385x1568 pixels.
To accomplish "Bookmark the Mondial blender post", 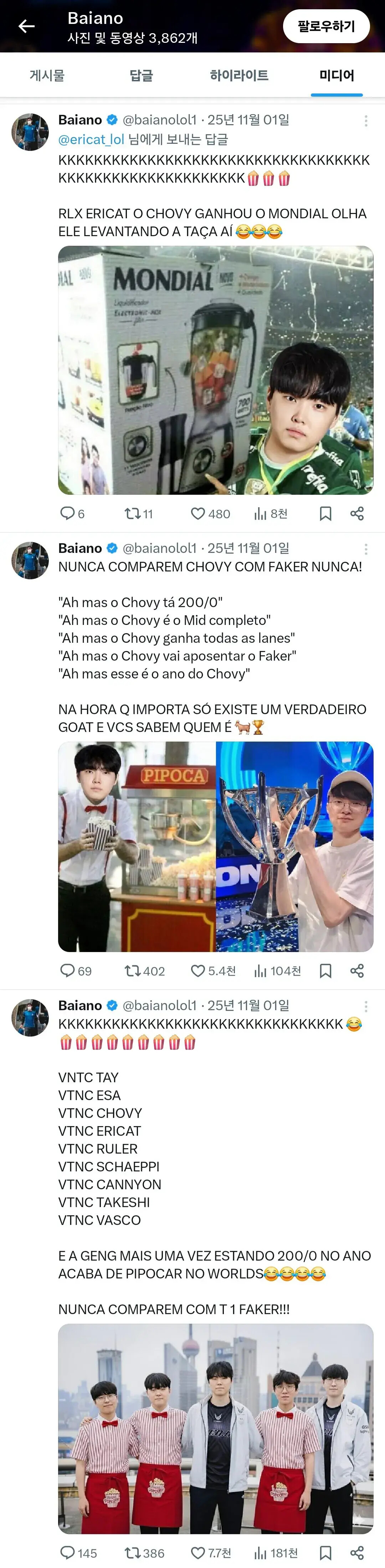I will pyautogui.click(x=325, y=514).
